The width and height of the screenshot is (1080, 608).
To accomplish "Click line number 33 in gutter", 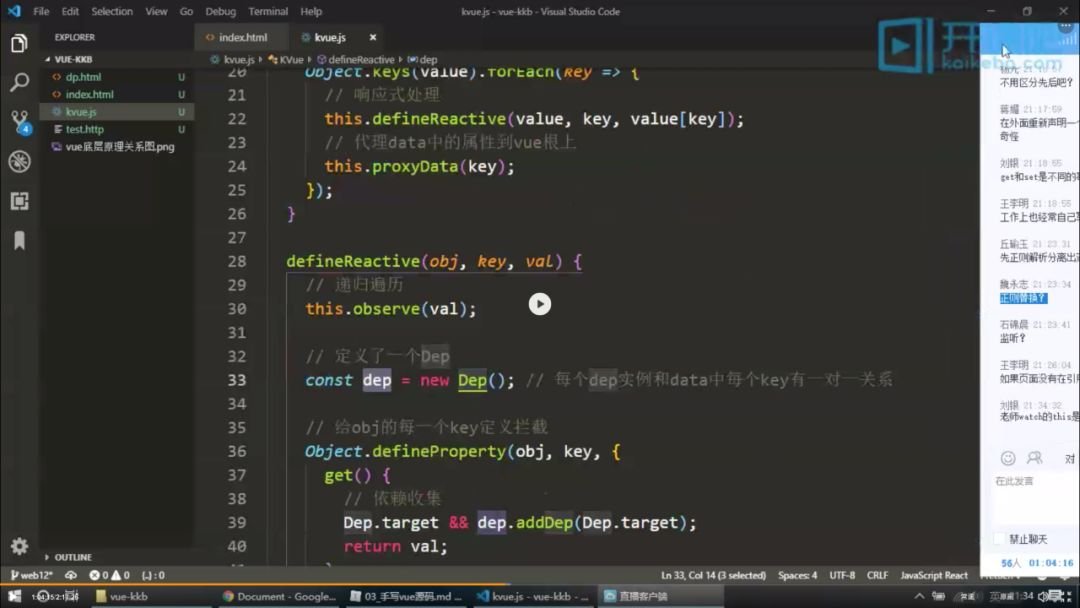I will pos(236,380).
